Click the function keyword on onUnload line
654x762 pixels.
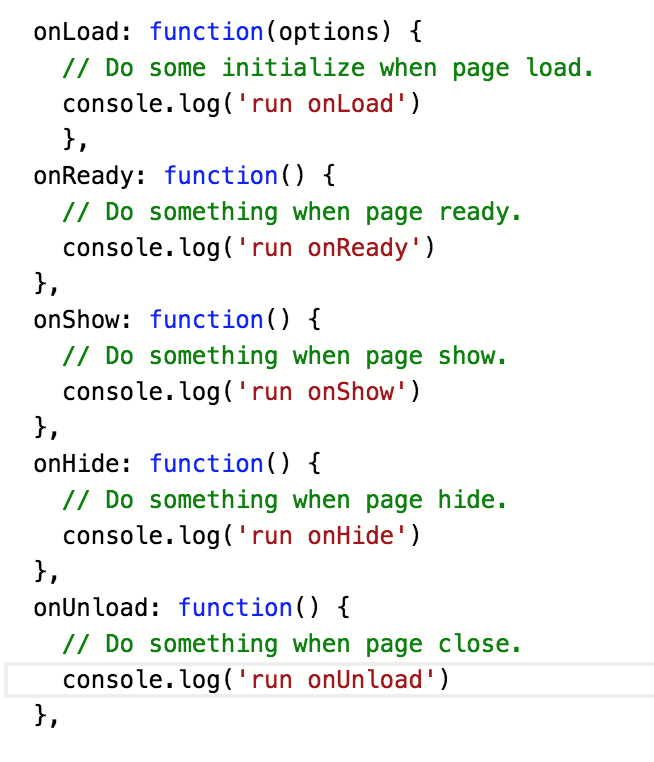tap(235, 608)
